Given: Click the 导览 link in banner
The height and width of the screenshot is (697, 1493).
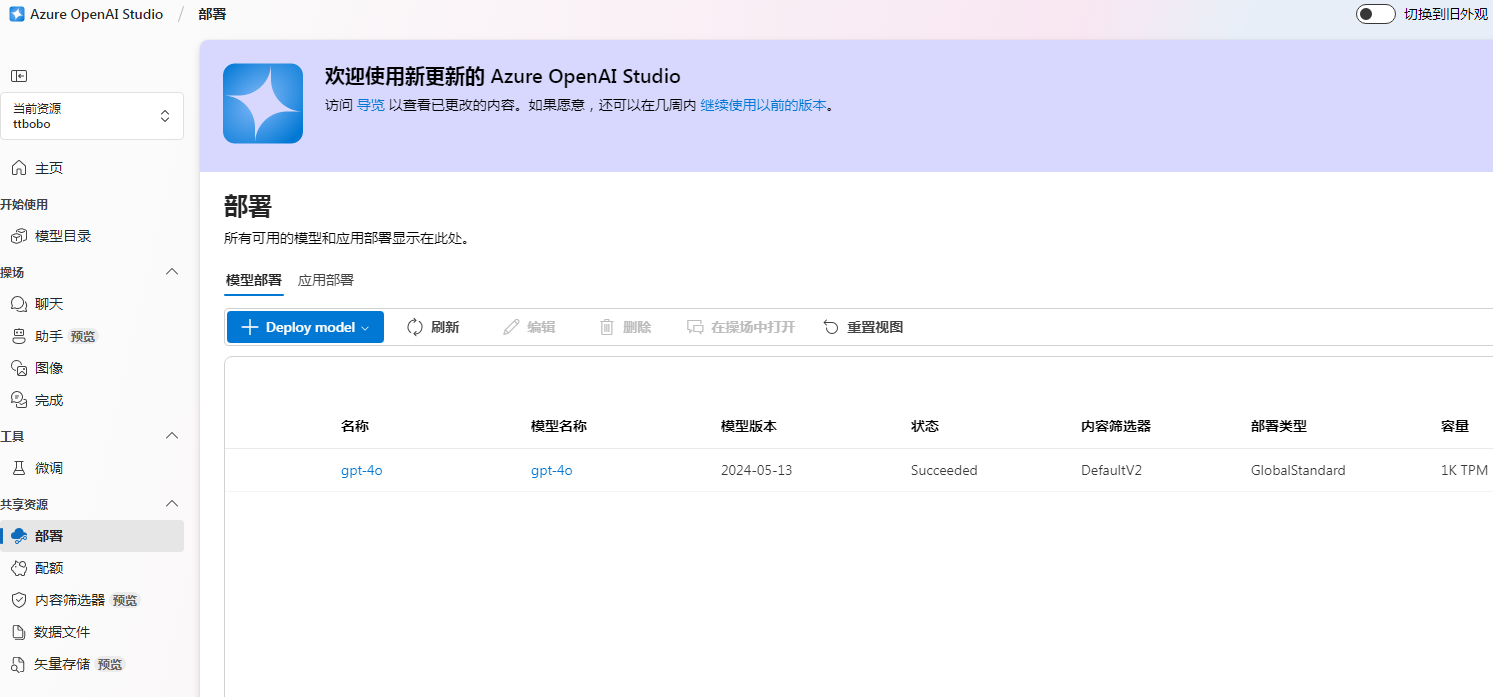Looking at the screenshot, I should click(371, 105).
